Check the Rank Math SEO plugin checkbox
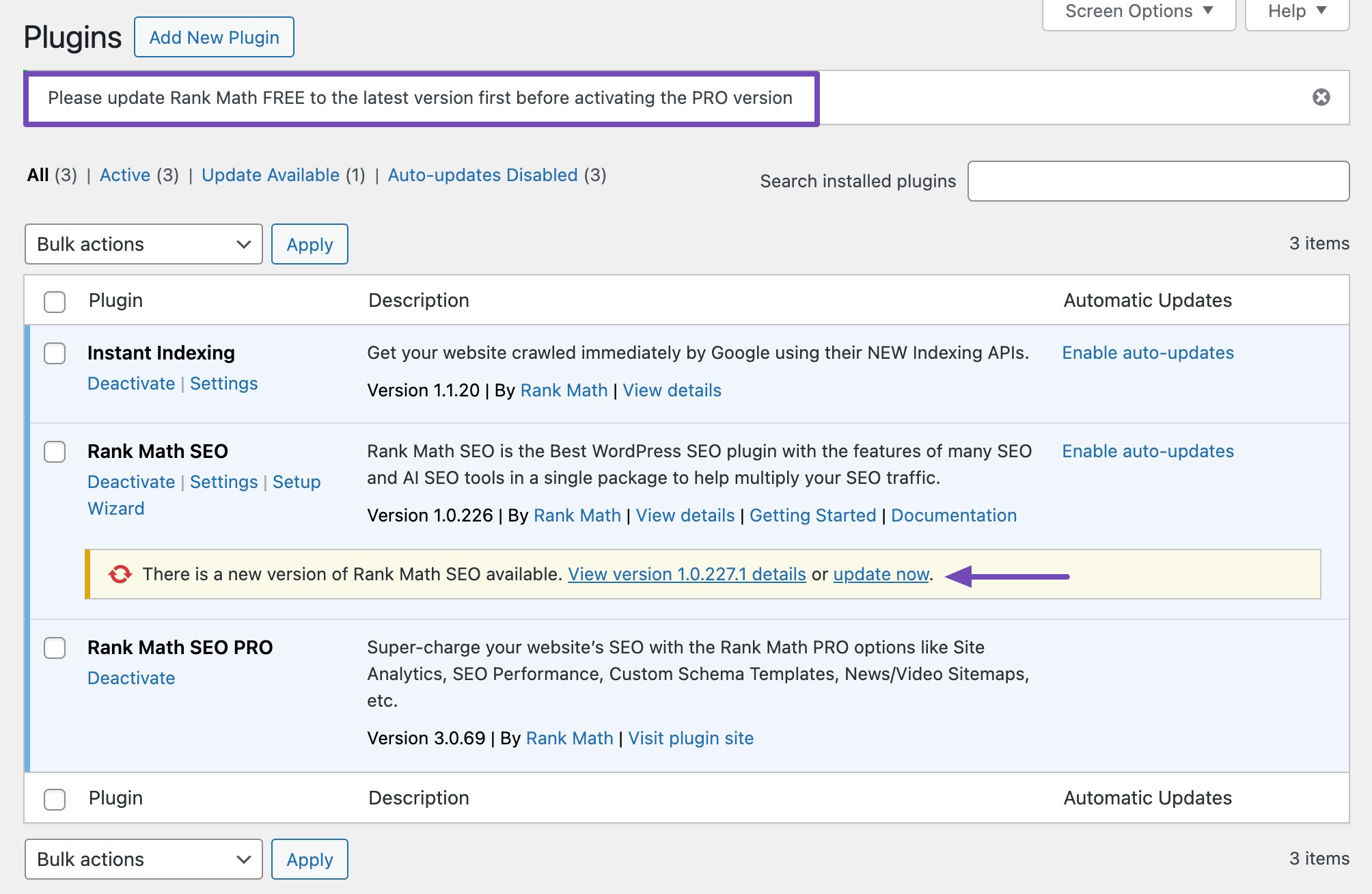This screenshot has width=1372, height=894. tap(55, 452)
